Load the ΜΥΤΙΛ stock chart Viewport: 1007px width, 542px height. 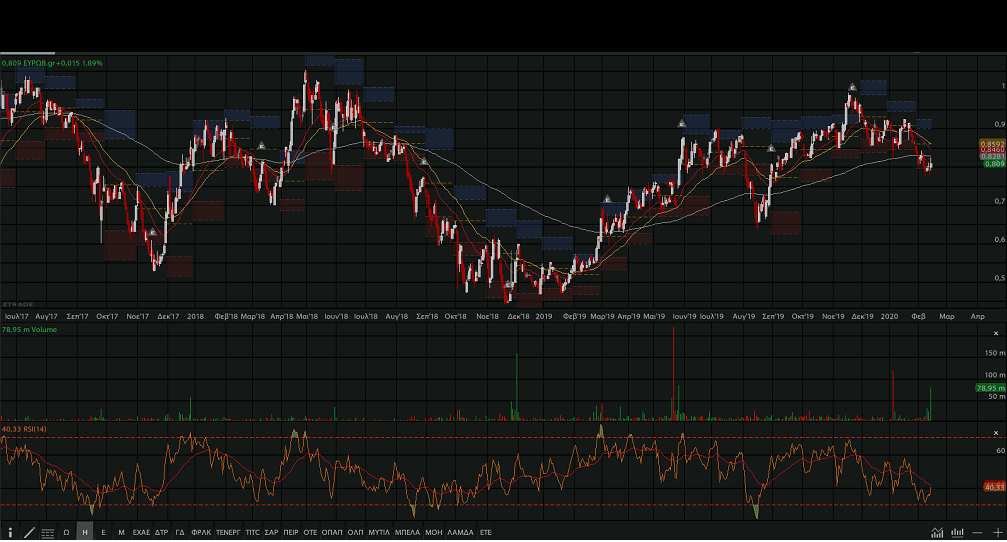click(380, 533)
